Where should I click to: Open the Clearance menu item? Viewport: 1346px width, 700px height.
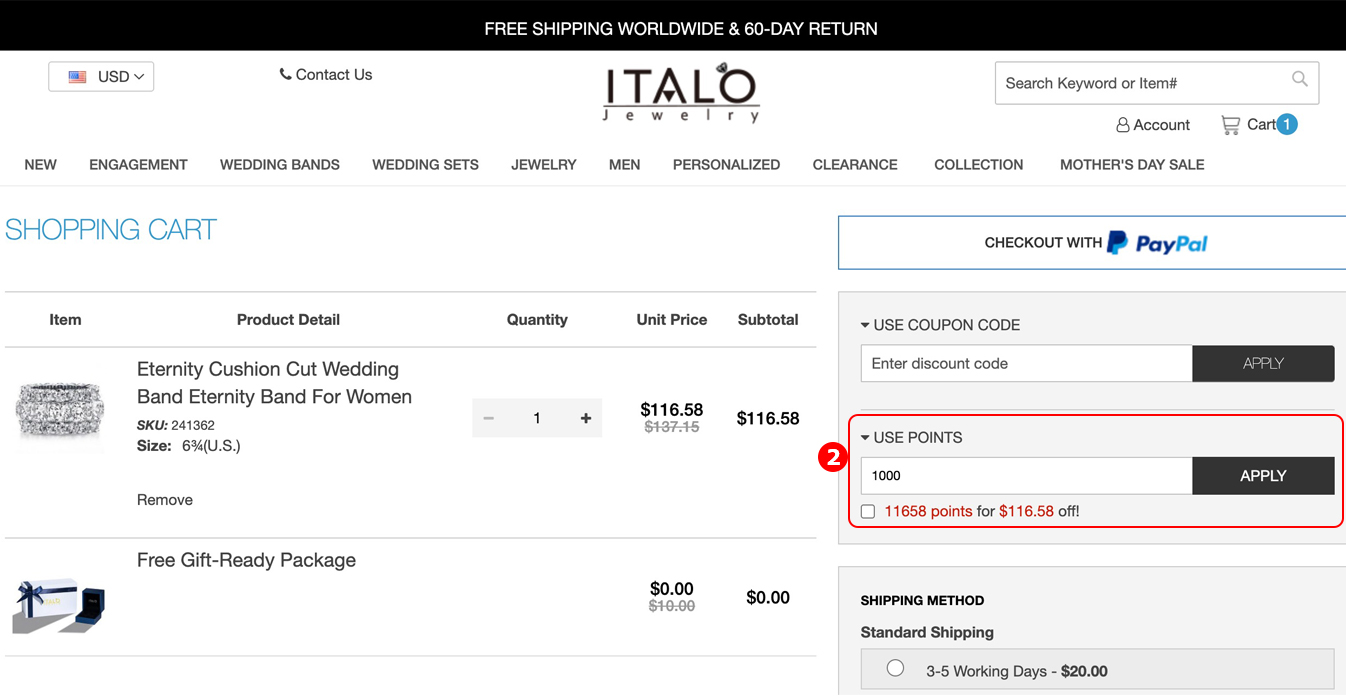point(855,165)
